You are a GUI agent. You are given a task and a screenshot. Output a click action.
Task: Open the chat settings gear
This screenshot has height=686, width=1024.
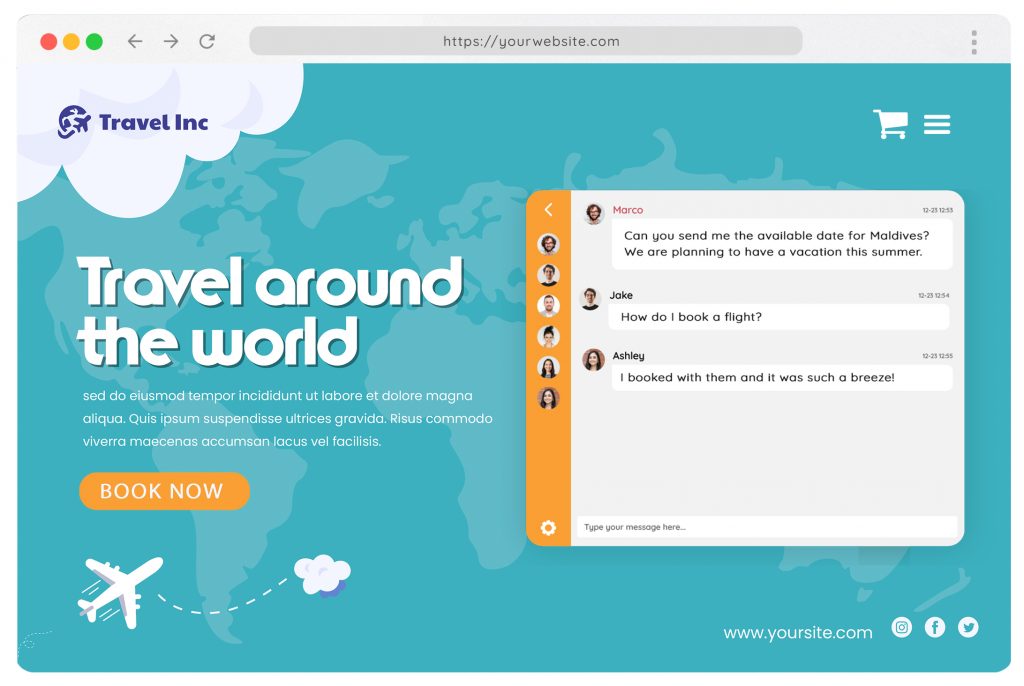point(548,527)
